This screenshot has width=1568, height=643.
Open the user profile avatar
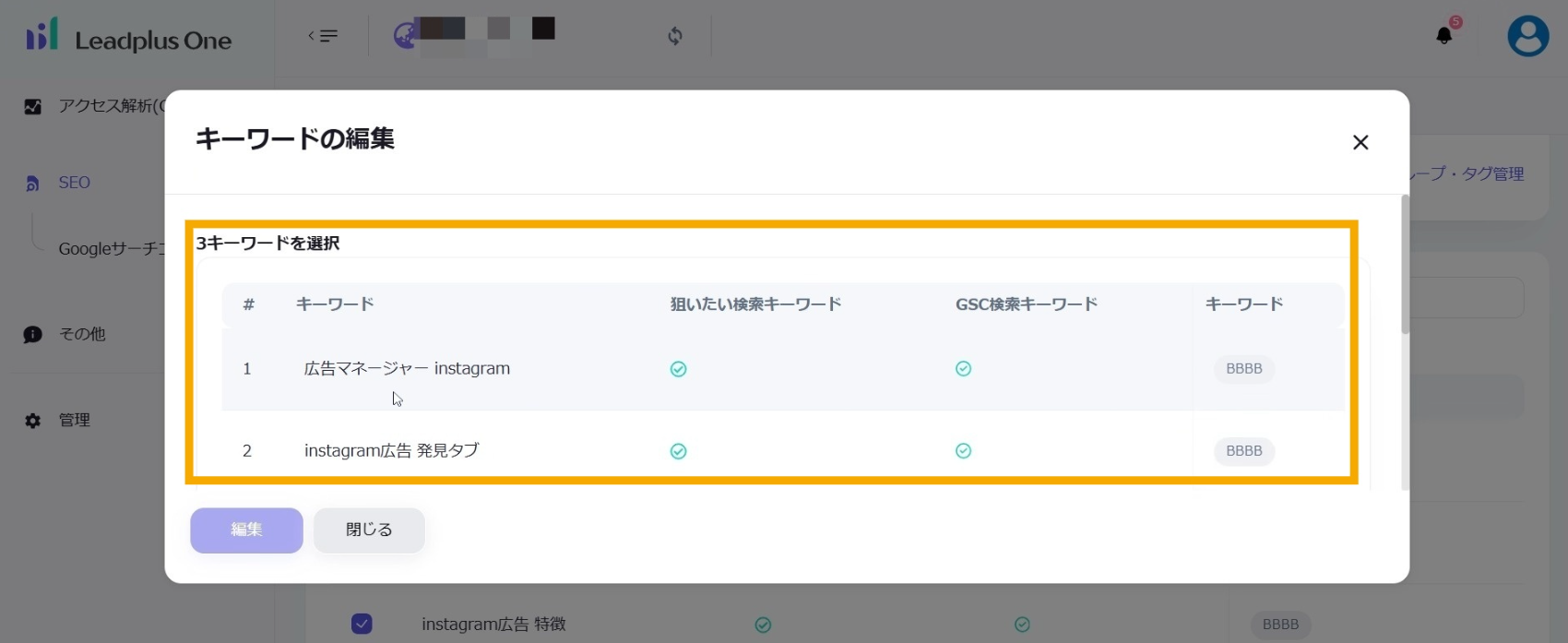pyautogui.click(x=1527, y=37)
